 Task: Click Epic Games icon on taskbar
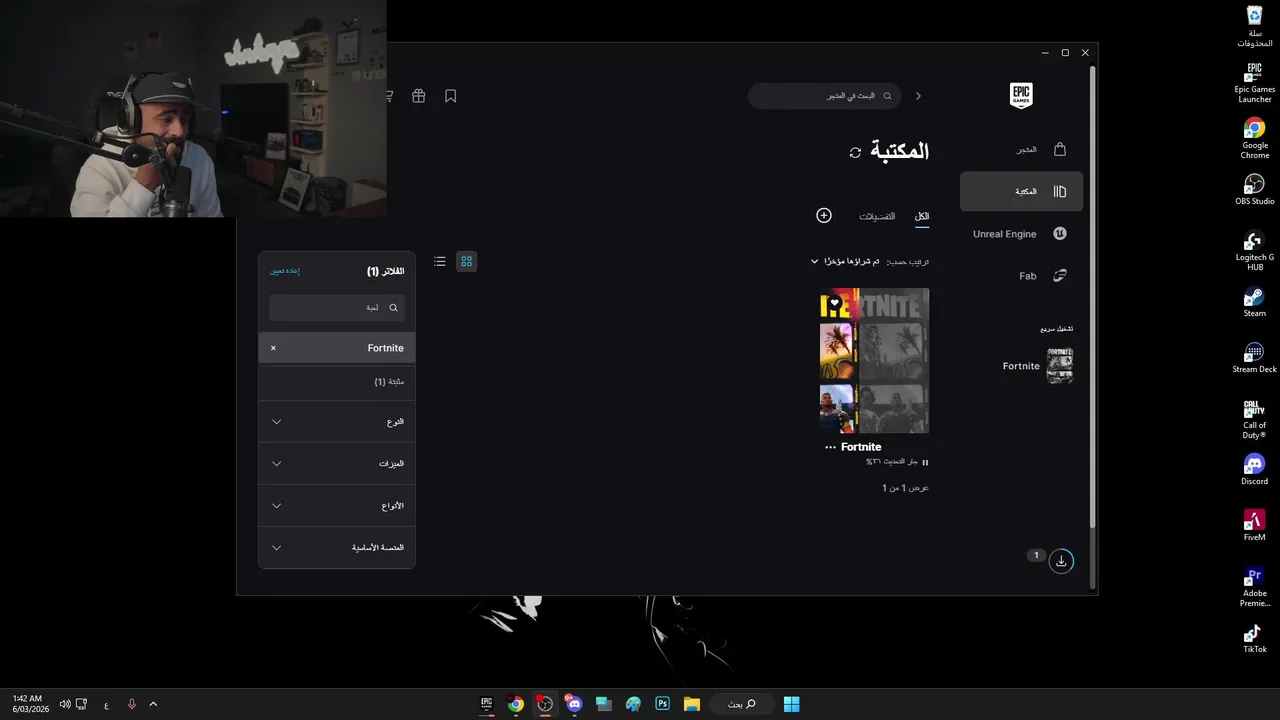pos(486,704)
